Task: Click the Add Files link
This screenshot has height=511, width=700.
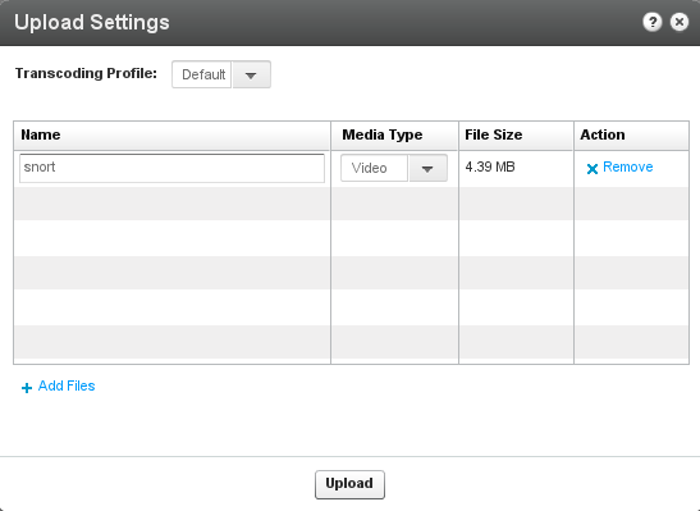Action: (x=67, y=386)
